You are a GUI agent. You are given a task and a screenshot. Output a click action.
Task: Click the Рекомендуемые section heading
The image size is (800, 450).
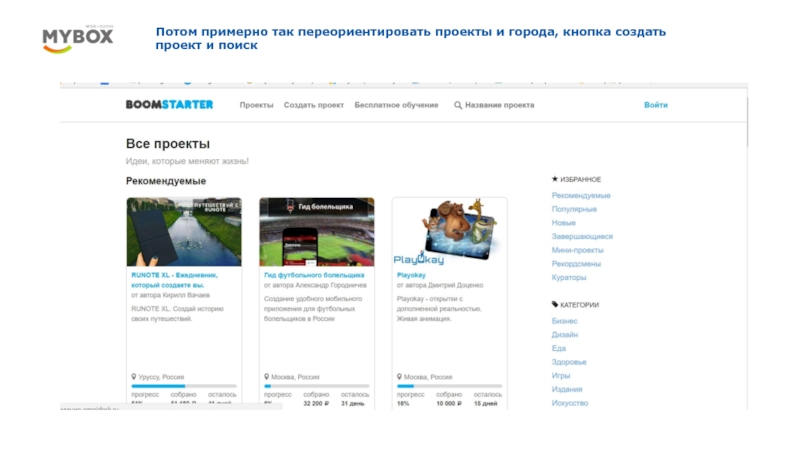[166, 181]
